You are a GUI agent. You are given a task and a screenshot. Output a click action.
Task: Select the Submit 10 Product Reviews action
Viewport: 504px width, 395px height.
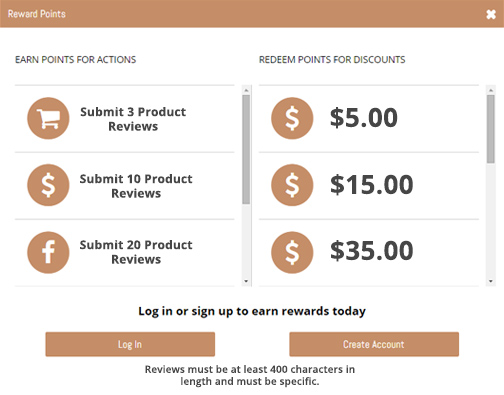(125, 186)
